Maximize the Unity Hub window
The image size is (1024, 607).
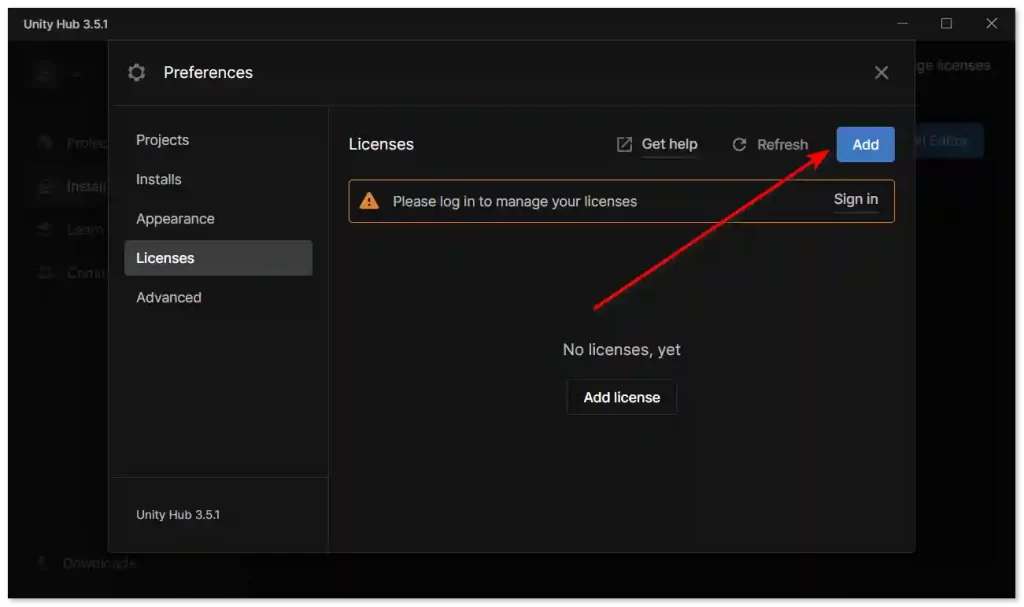(946, 24)
